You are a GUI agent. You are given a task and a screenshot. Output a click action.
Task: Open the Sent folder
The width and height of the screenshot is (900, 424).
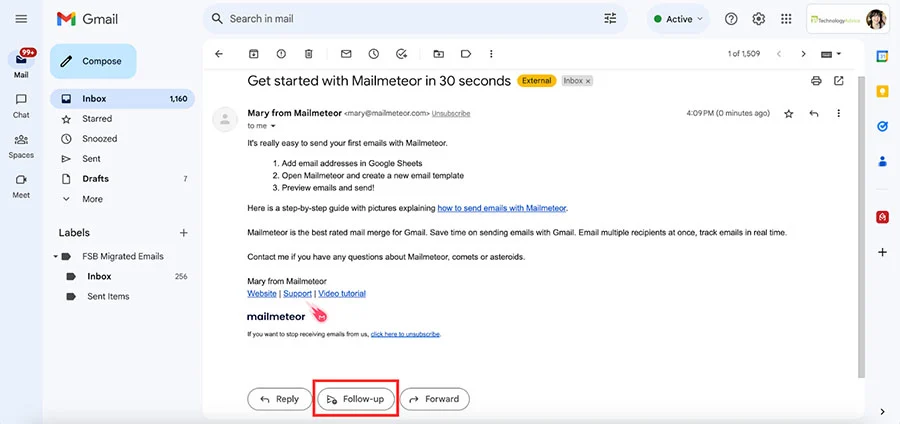coord(122,159)
